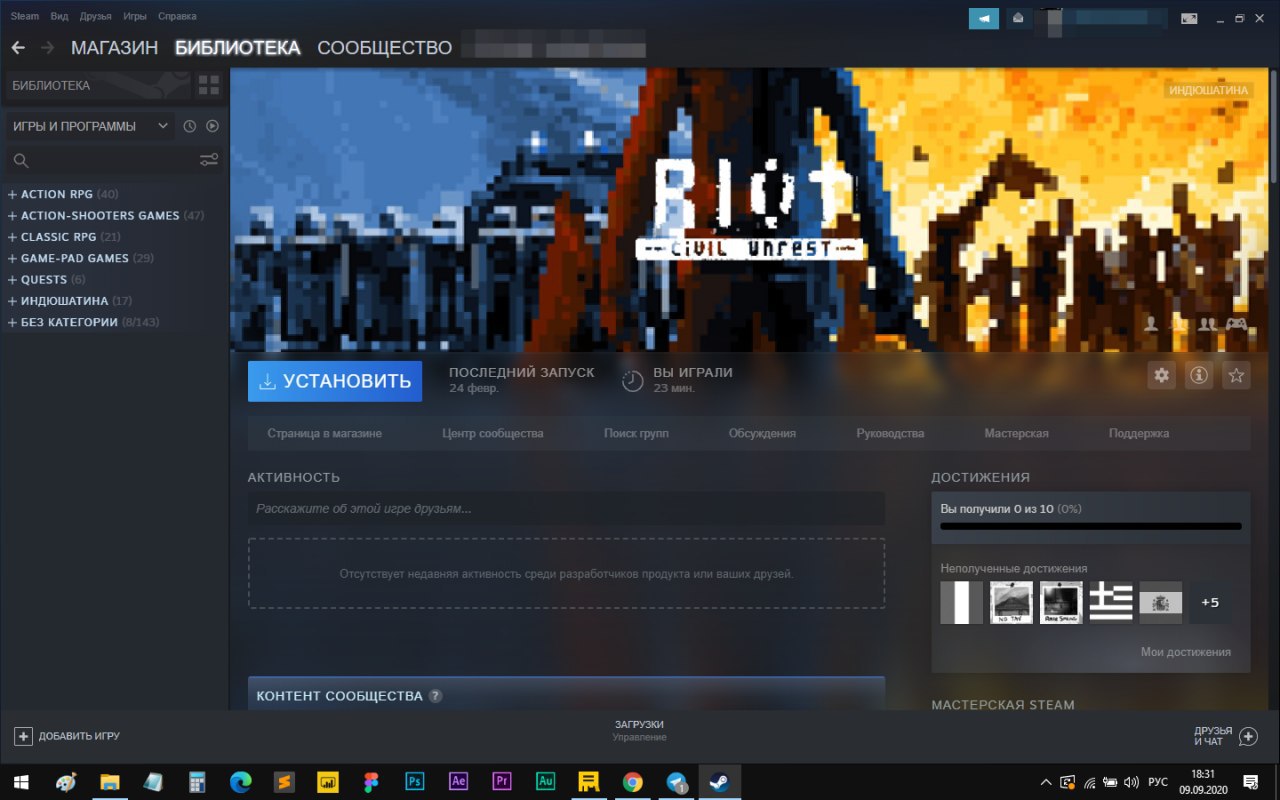
Task: Open Steam announcements megaphone icon
Action: pyautogui.click(x=984, y=18)
